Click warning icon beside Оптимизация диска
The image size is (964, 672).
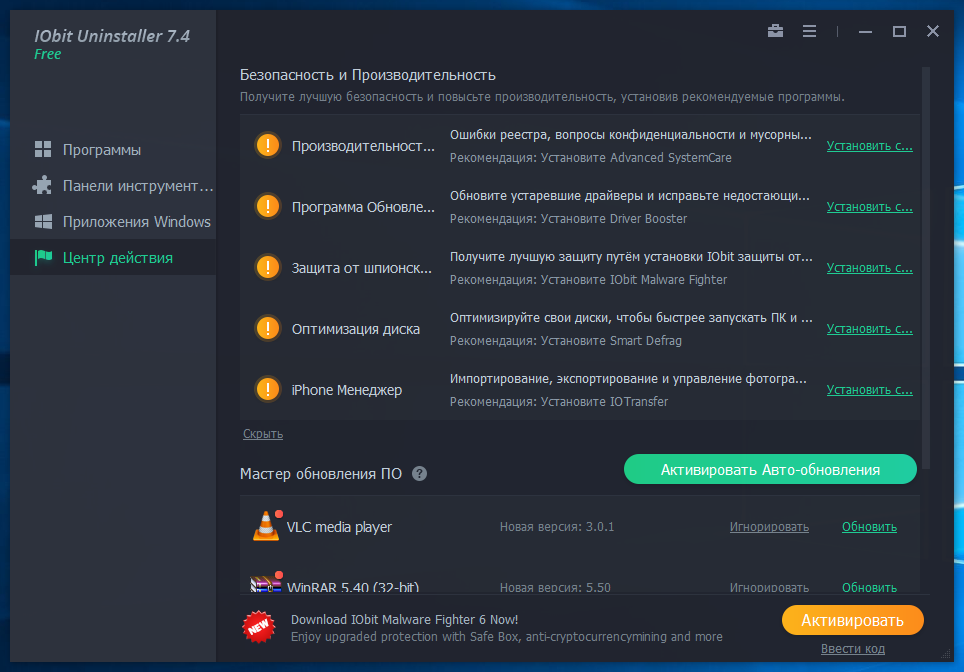coord(268,328)
